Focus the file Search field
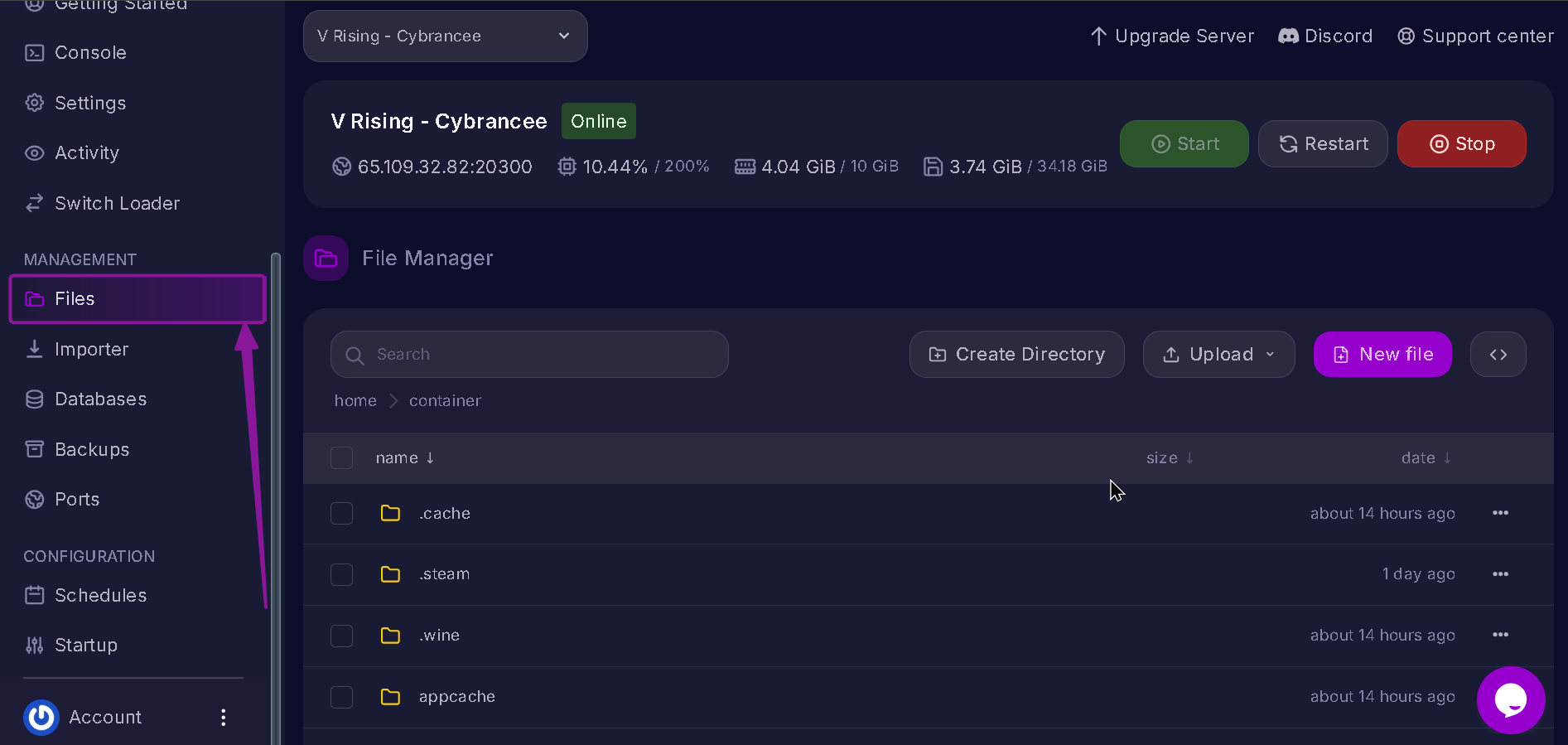Image resolution: width=1568 pixels, height=745 pixels. [529, 355]
